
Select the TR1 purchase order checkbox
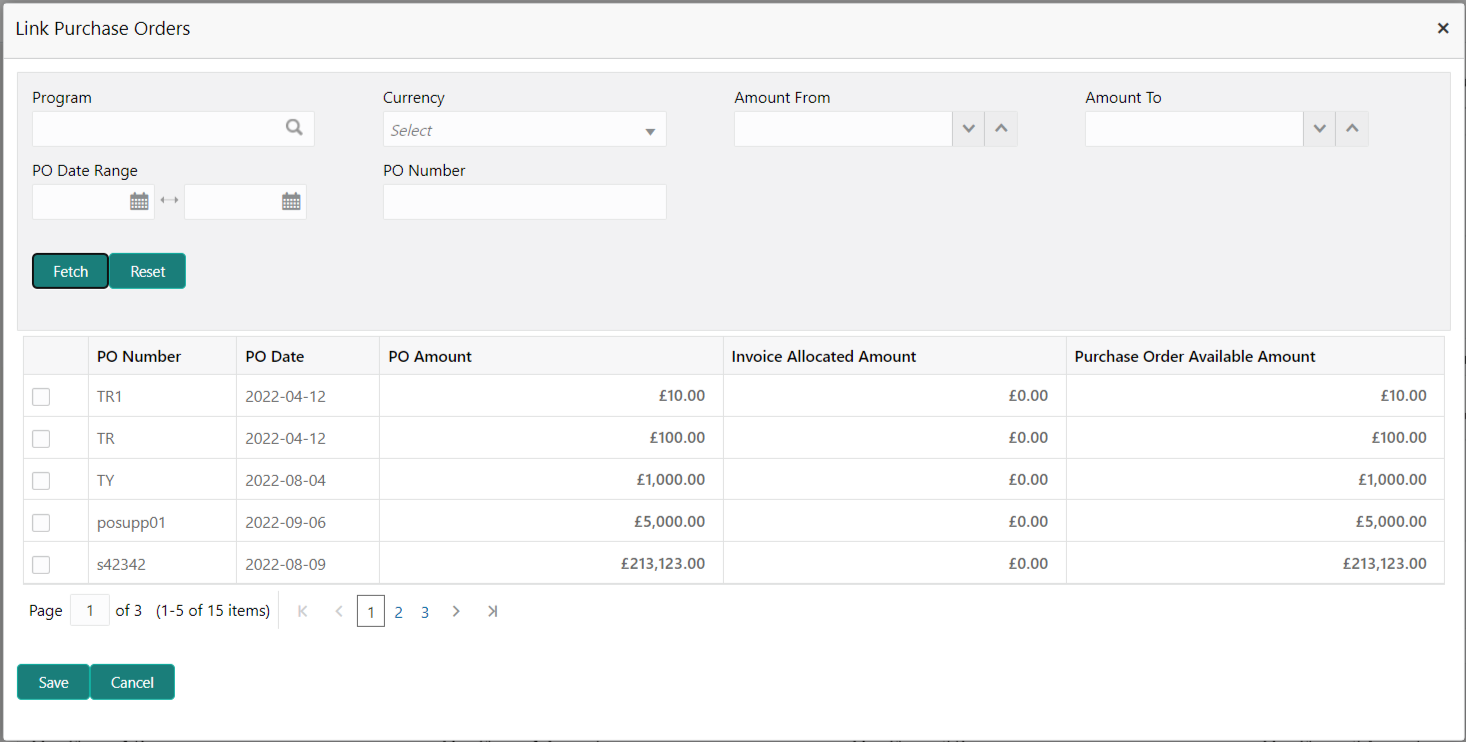point(41,397)
